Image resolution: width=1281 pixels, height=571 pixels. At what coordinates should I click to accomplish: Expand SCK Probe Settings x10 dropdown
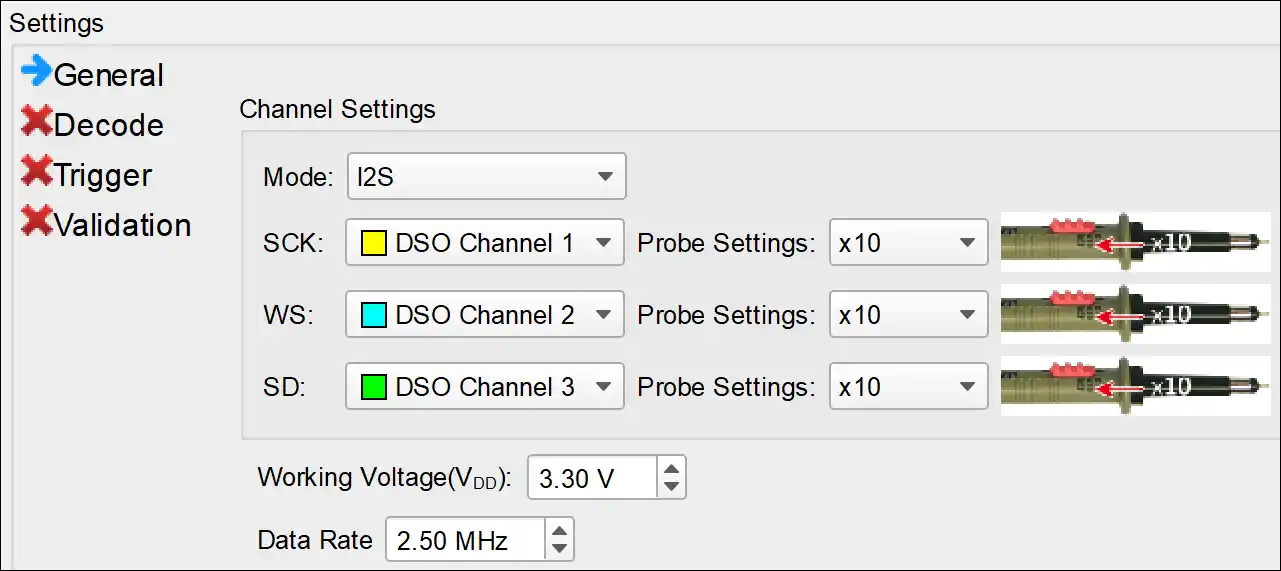tap(908, 243)
